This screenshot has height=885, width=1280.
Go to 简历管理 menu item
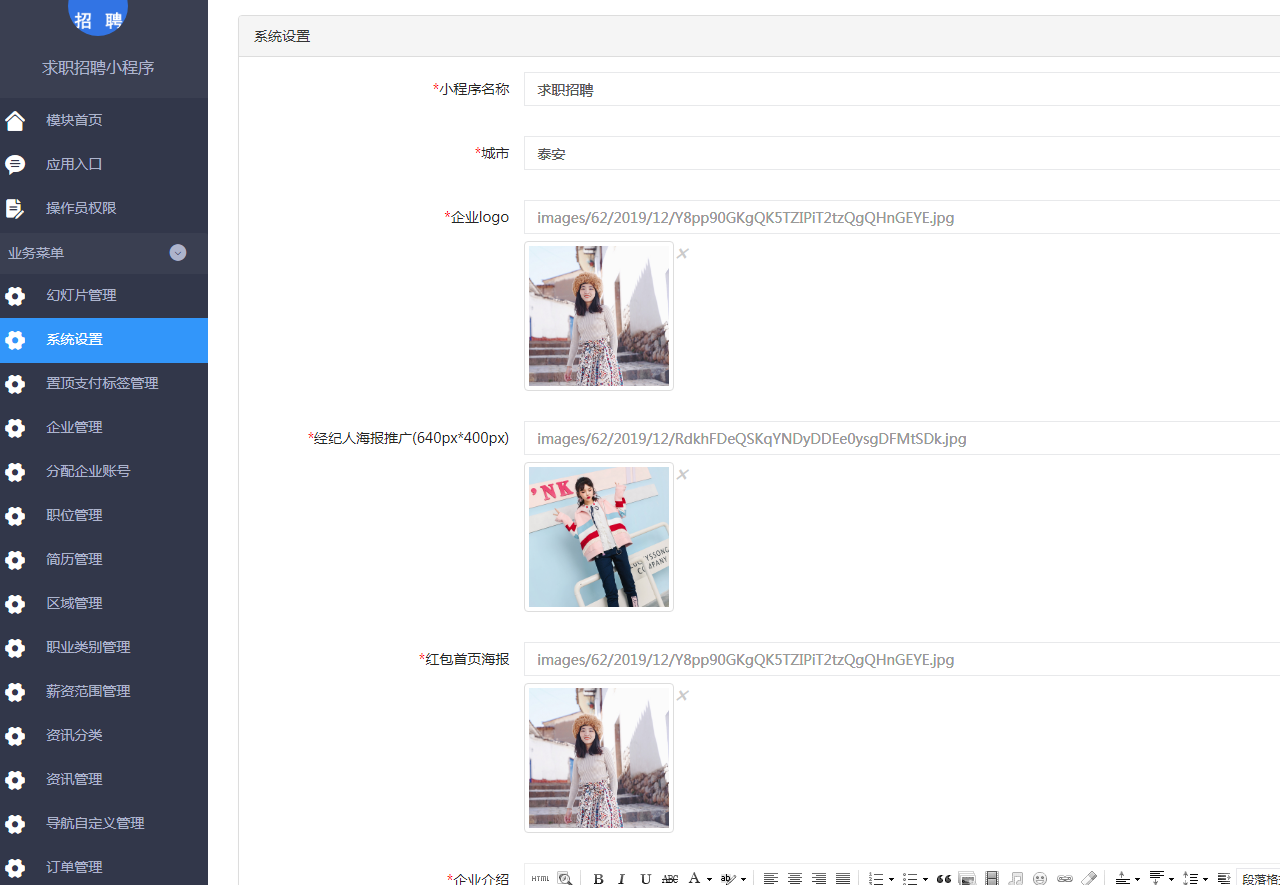(x=74, y=560)
